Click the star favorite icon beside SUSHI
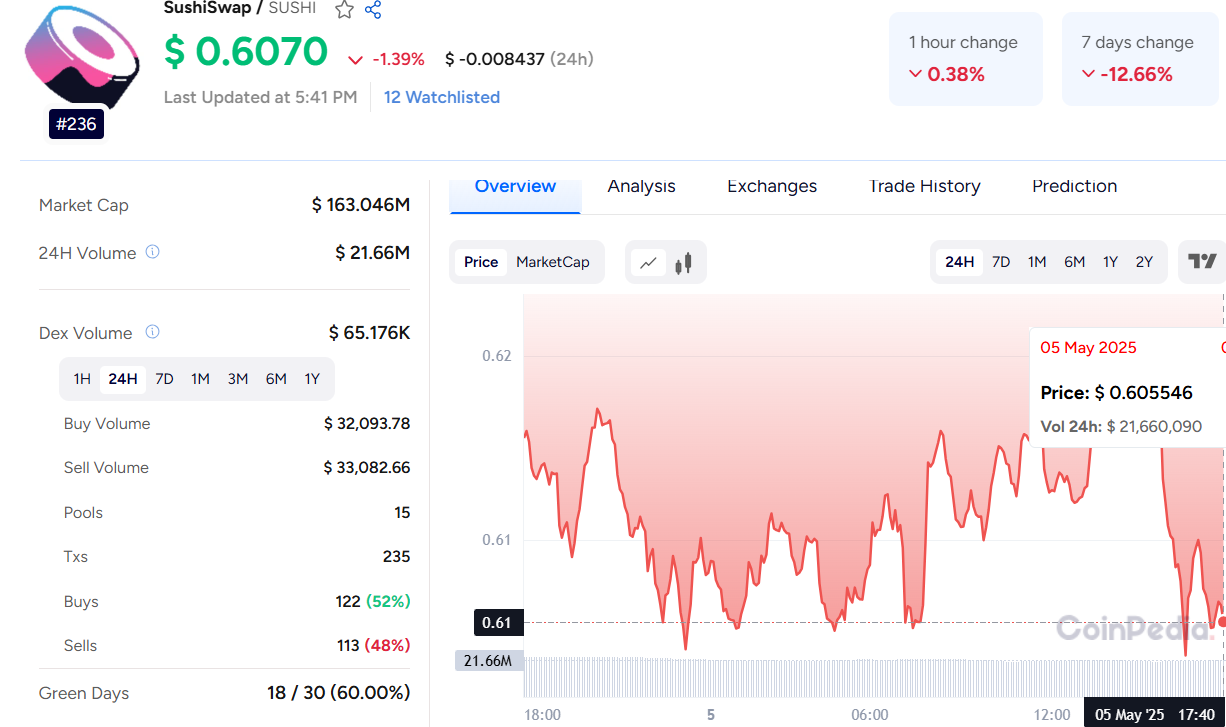Viewport: 1226px width, 727px height. pos(344,10)
